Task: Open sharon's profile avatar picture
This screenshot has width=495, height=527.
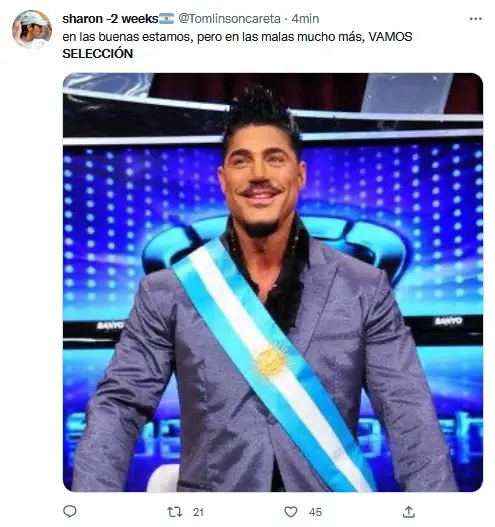Action: click(x=32, y=30)
